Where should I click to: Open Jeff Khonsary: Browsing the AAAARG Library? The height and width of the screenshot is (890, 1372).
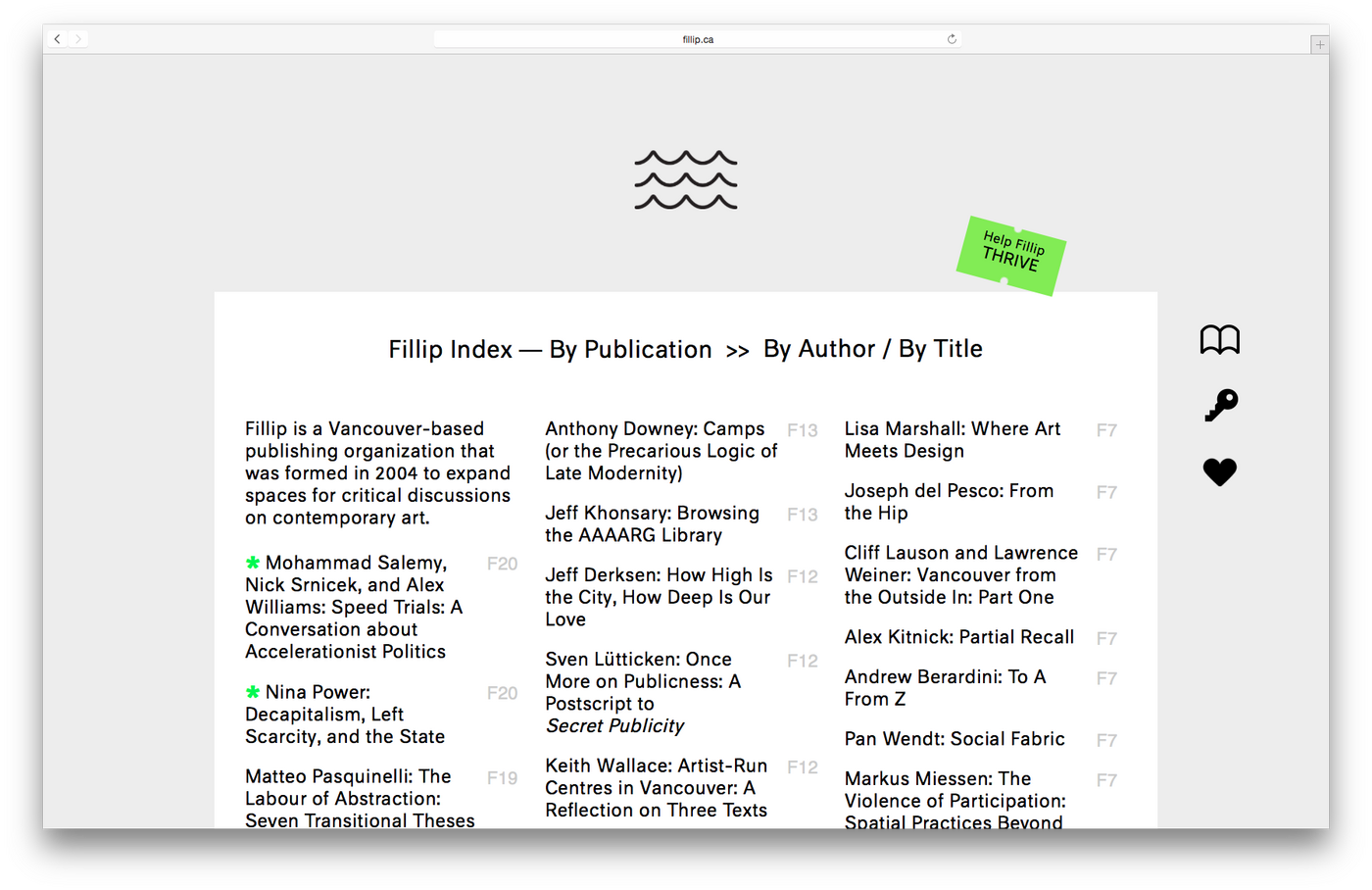point(652,524)
